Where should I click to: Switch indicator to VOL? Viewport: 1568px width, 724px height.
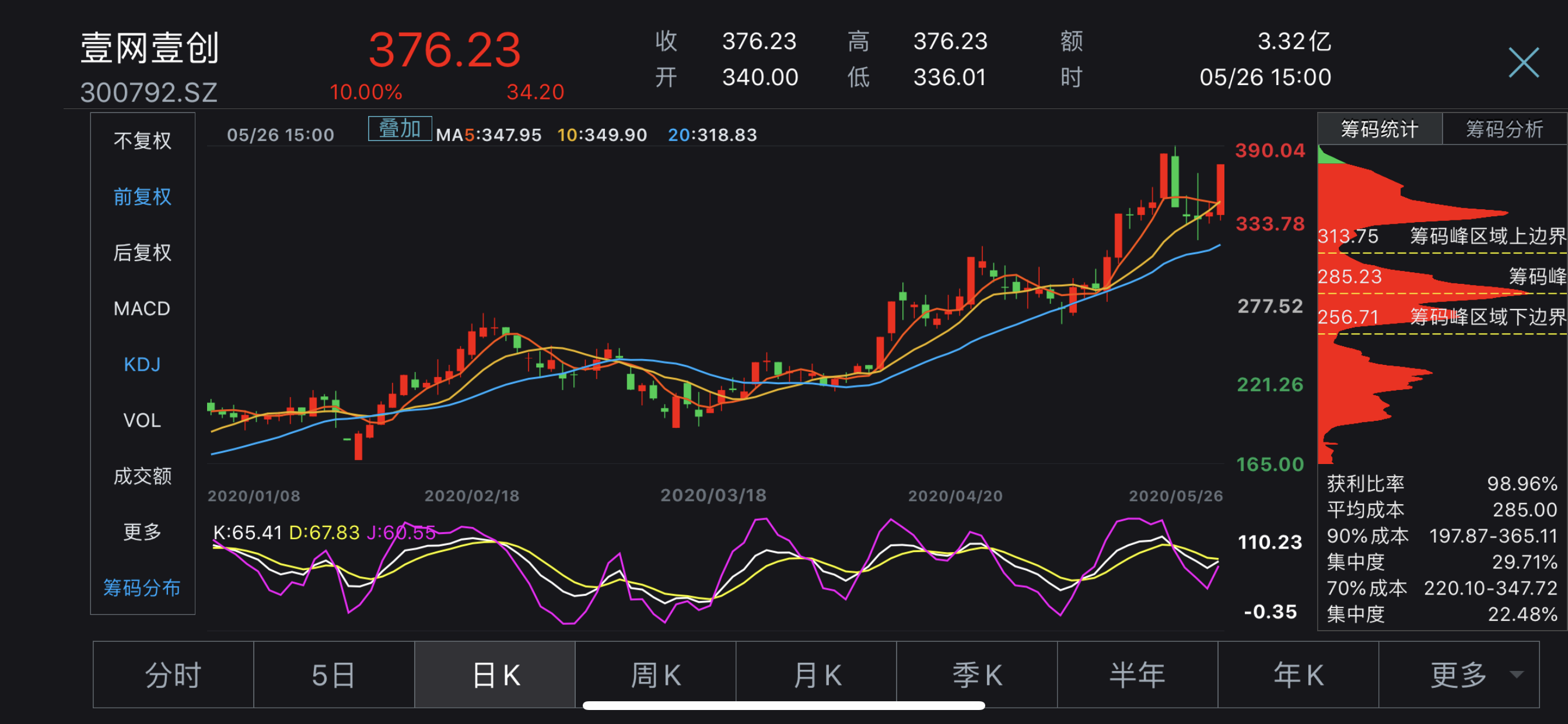coord(142,420)
